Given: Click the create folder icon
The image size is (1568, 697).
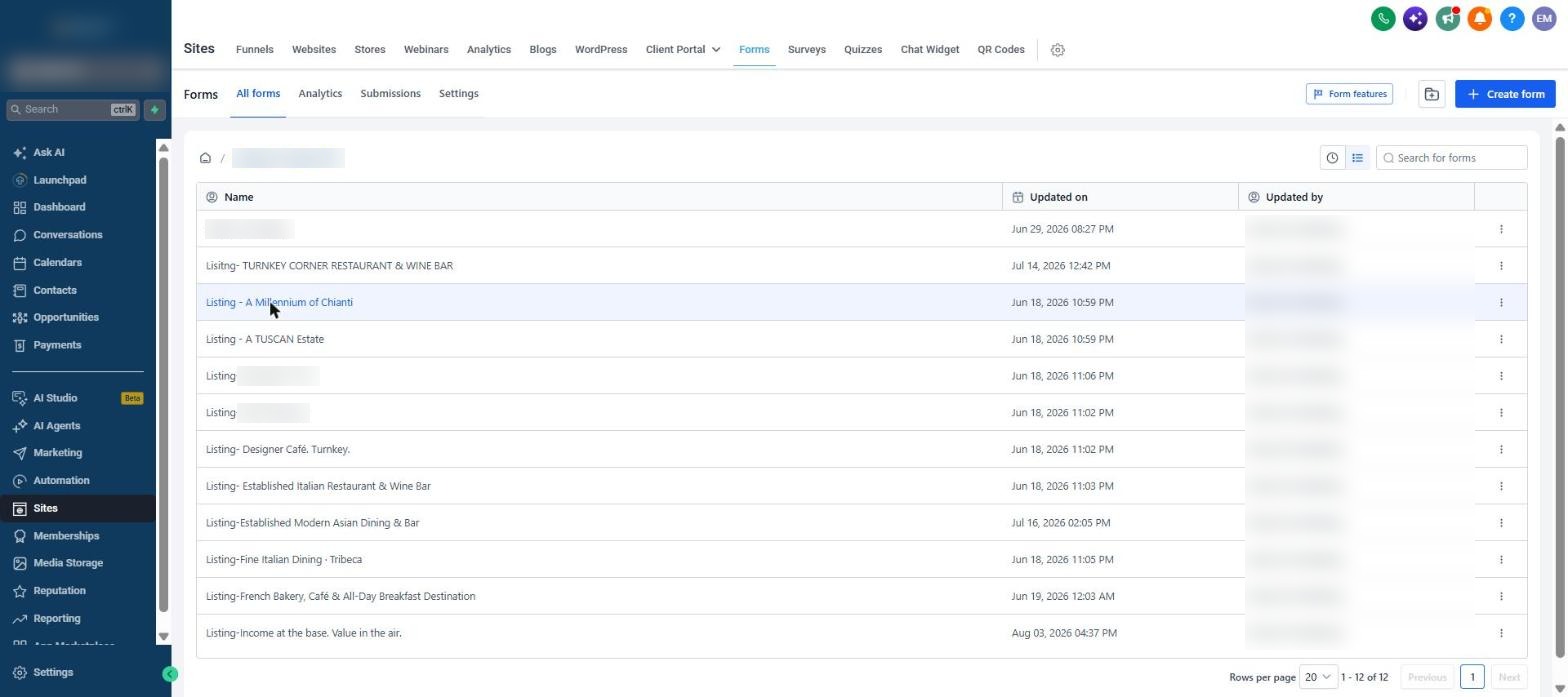Looking at the screenshot, I should tap(1431, 94).
